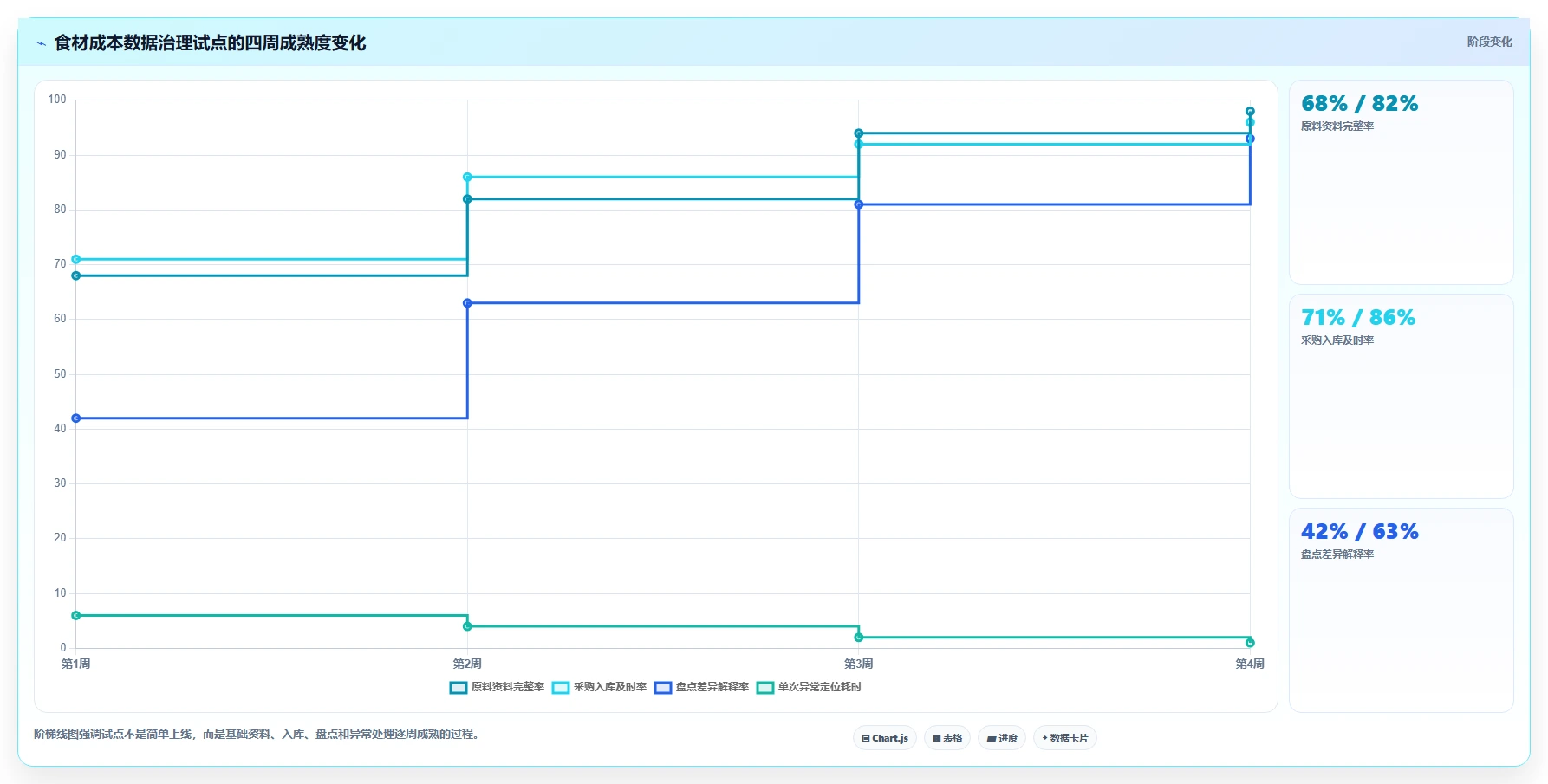
Task: Click the 采购入库及时率 data point at 第1周
Action: [76, 259]
